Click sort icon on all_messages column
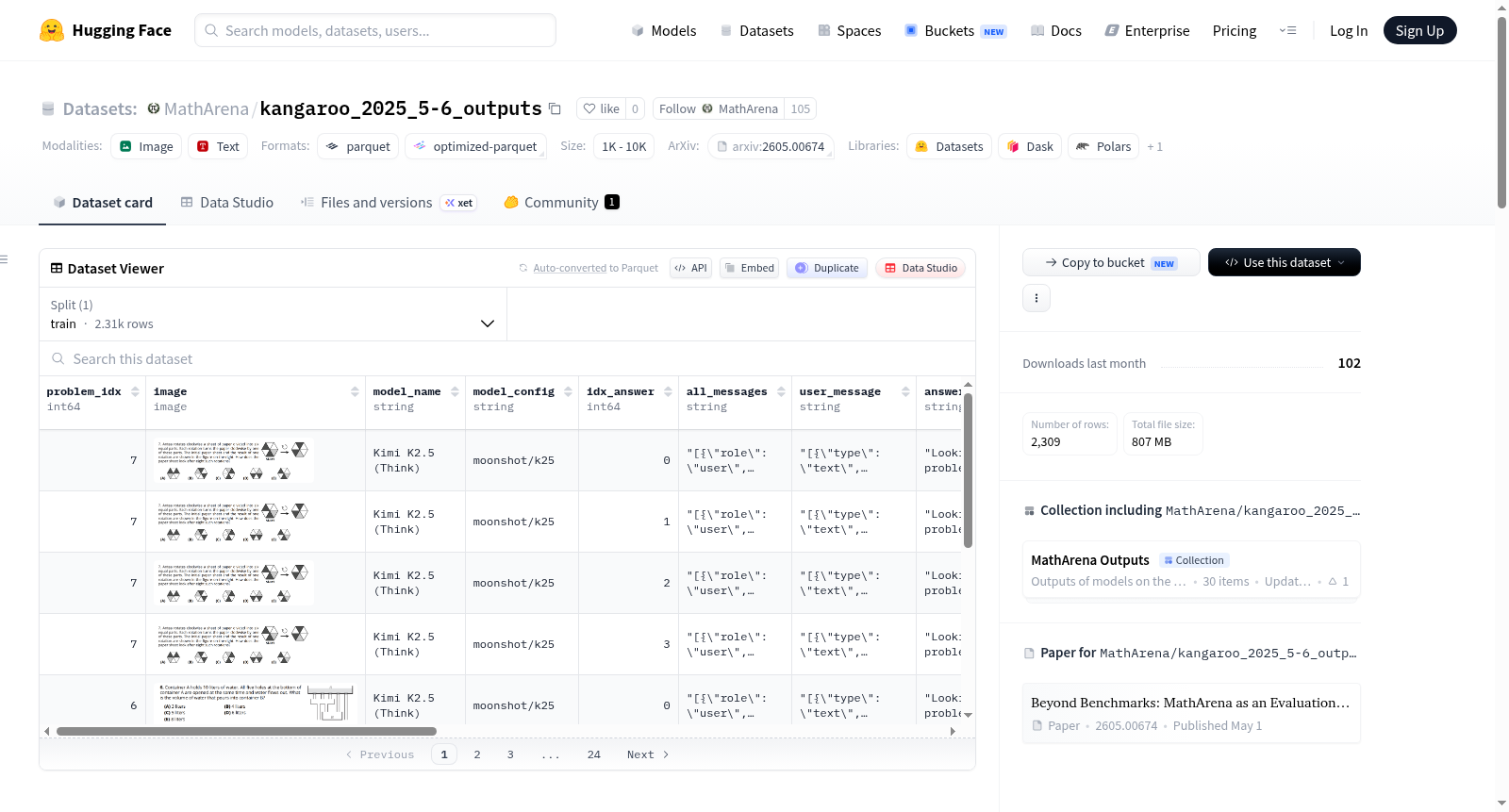This screenshot has width=1509, height=812. point(781,391)
